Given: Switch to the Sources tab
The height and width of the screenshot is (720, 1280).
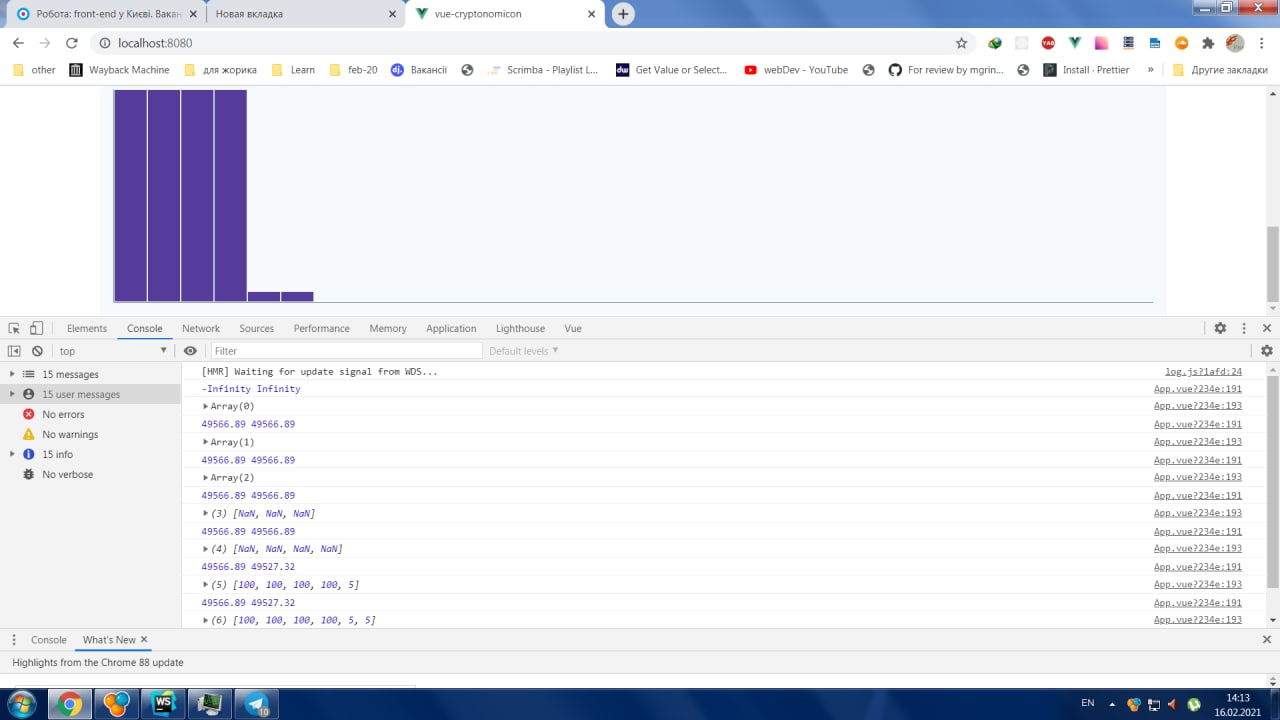Looking at the screenshot, I should 256,328.
